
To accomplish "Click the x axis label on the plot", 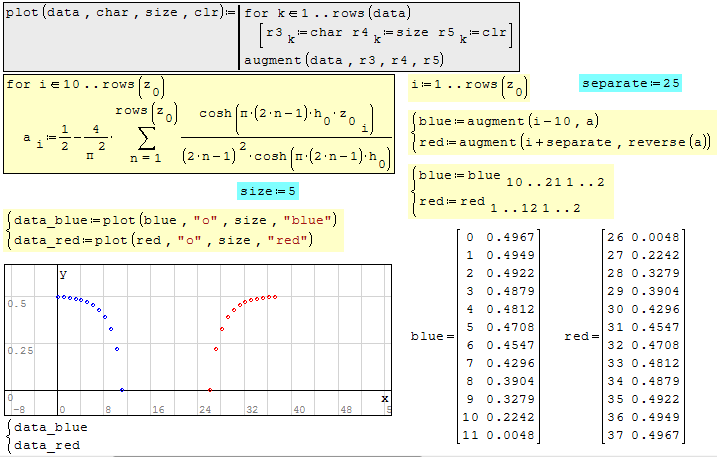I will click(383, 399).
